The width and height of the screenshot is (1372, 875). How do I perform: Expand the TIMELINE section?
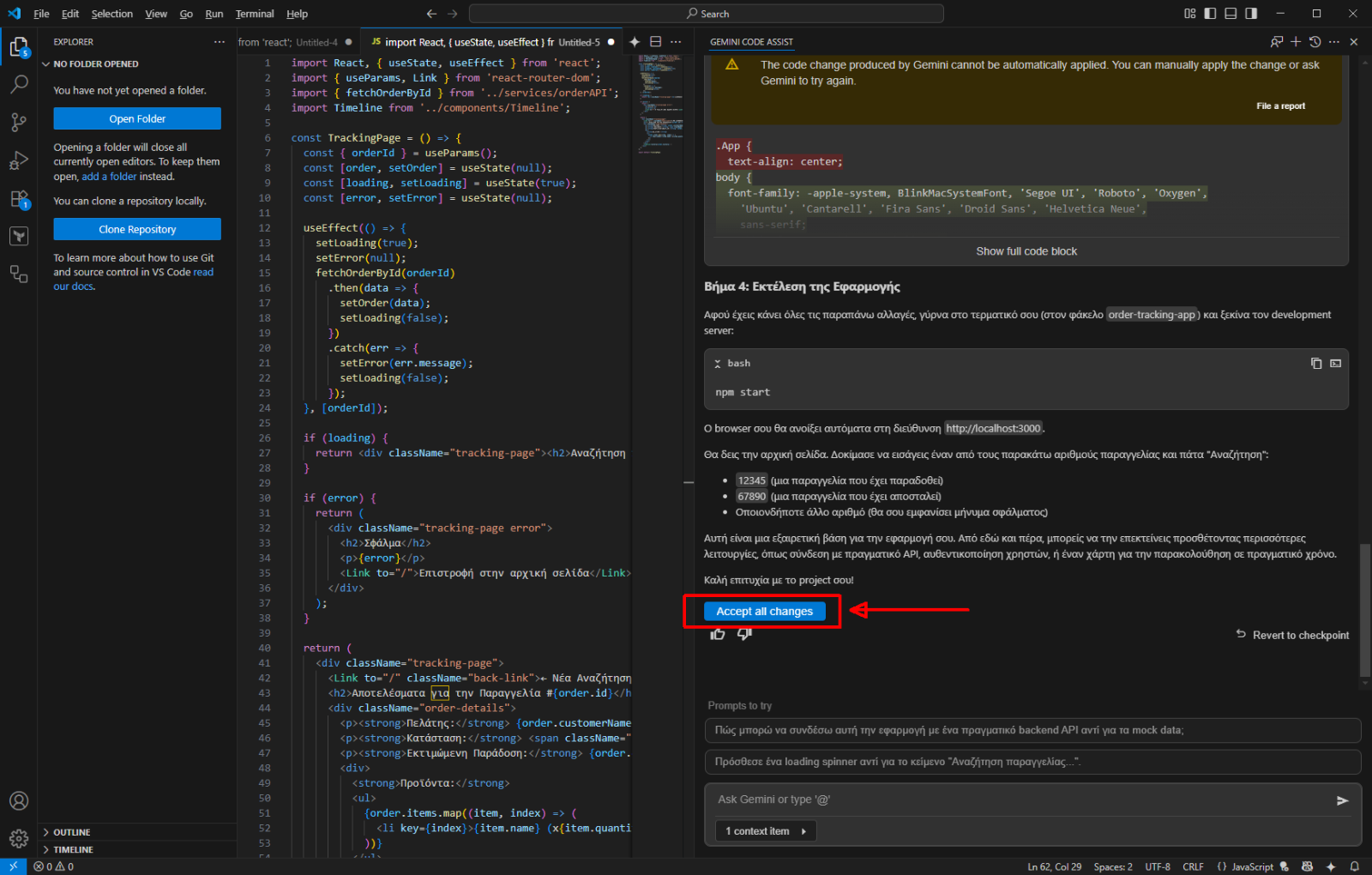point(137,849)
